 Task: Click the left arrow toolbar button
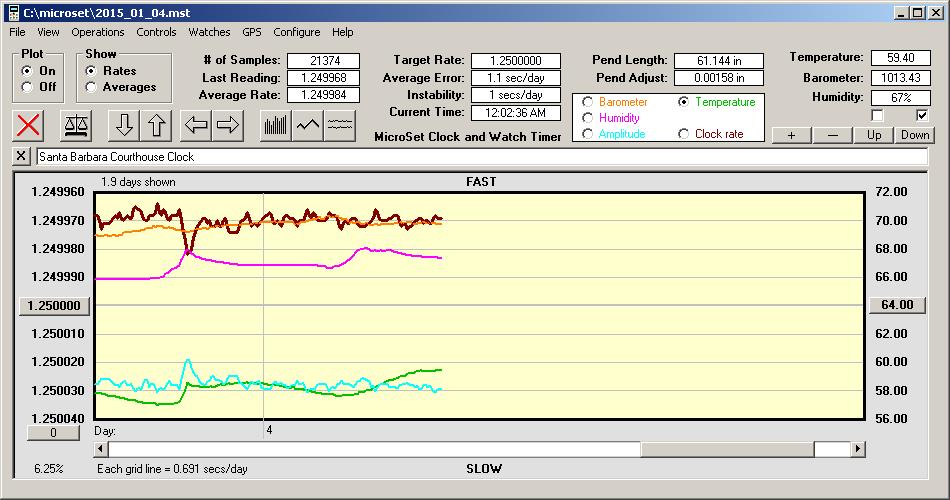(197, 126)
